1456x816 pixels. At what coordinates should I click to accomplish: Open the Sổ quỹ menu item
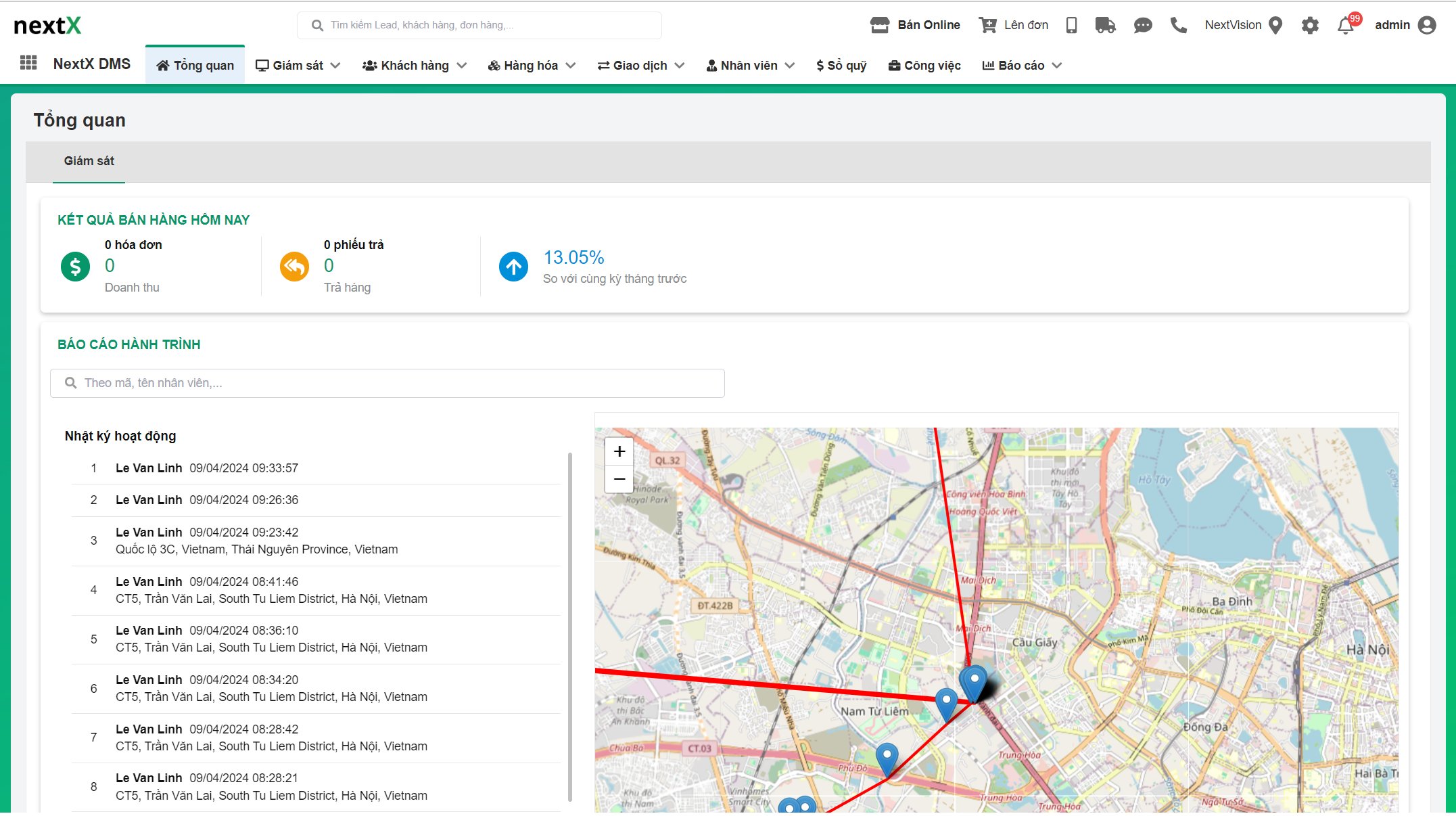tap(841, 65)
